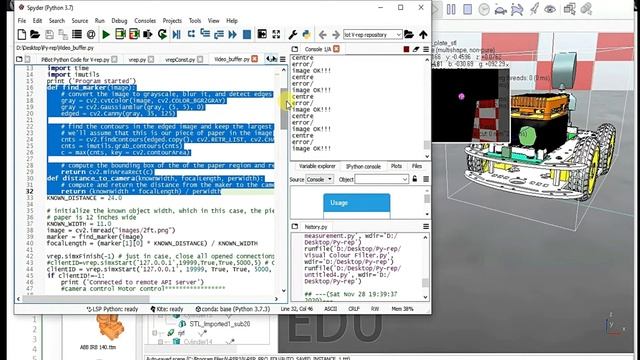The width and height of the screenshot is (640, 360).
Task: Expand the Help Object combo box
Action: [x=382, y=179]
